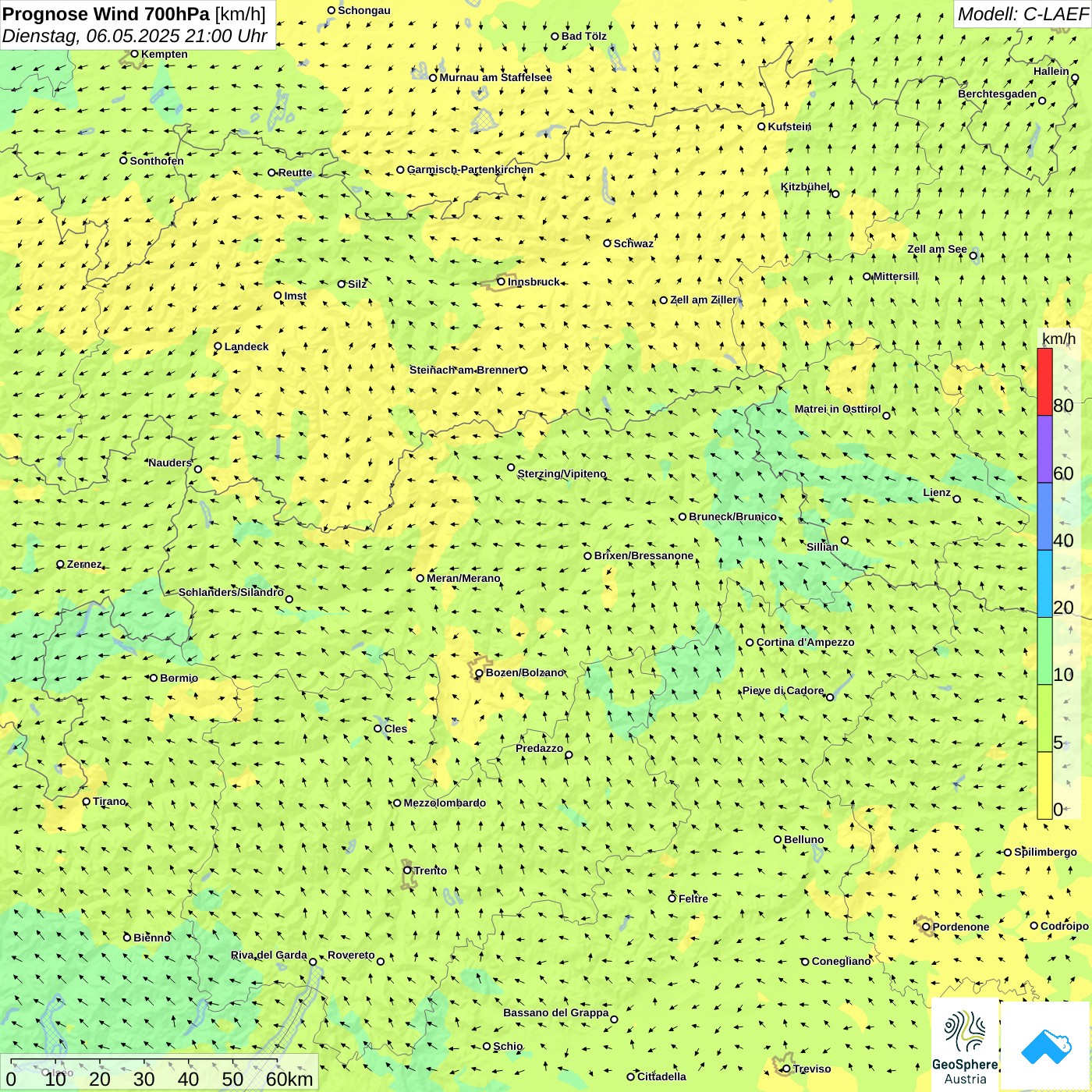Click the Schwaz city marker
1092x1092 pixels.
pos(607,243)
